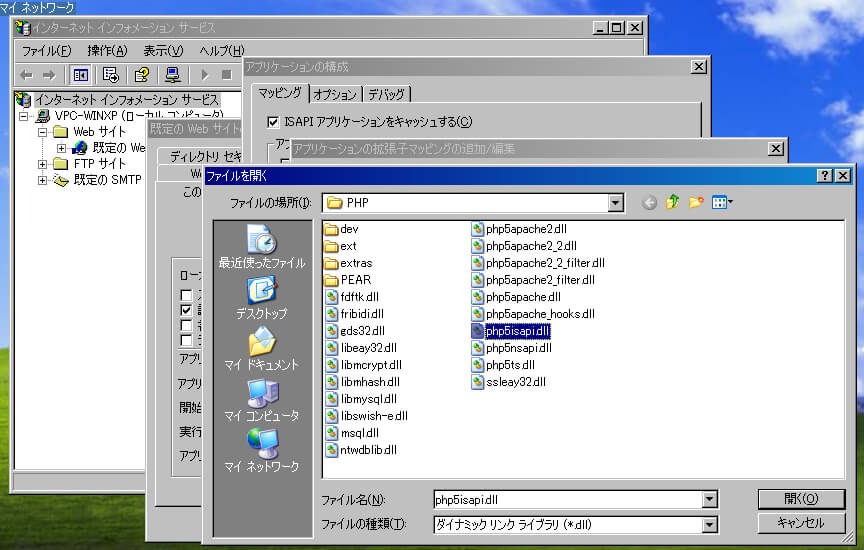
Task: Click the ファイル名 text field
Action: (x=566, y=499)
